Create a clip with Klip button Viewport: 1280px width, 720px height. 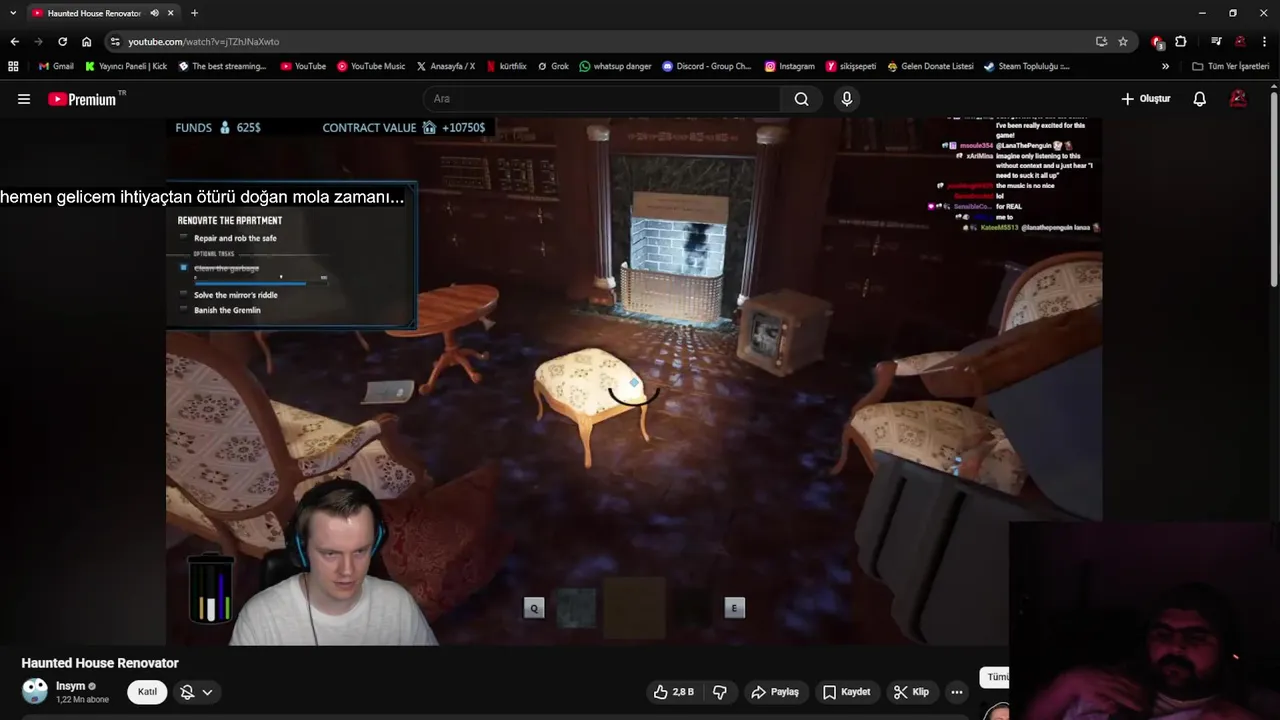coord(911,692)
